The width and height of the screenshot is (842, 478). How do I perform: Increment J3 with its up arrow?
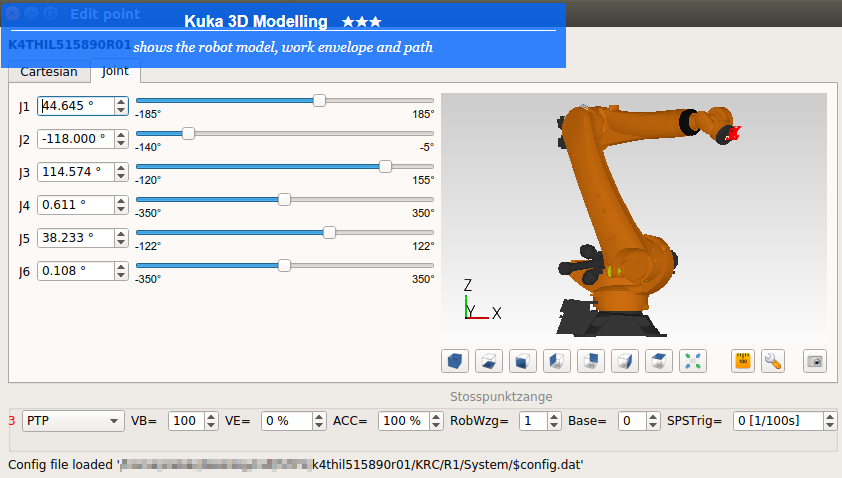pos(121,168)
